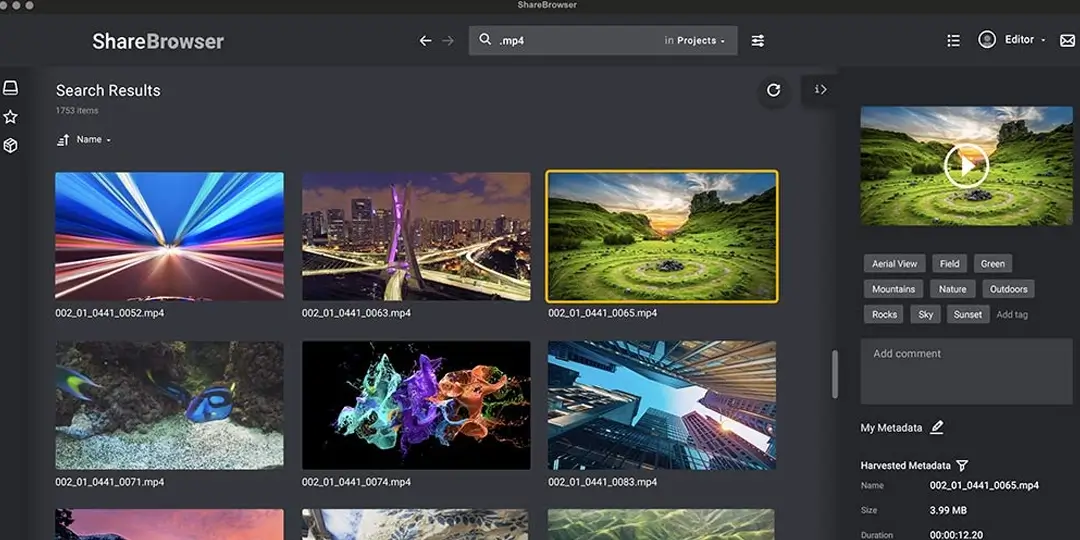Filter Harvested Metadata with funnel icon
Image resolution: width=1080 pixels, height=540 pixels.
(962, 466)
